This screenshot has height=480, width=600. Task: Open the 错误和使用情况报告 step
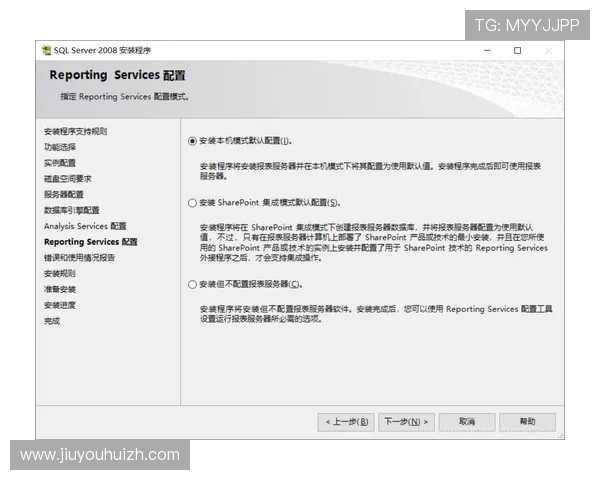point(79,258)
